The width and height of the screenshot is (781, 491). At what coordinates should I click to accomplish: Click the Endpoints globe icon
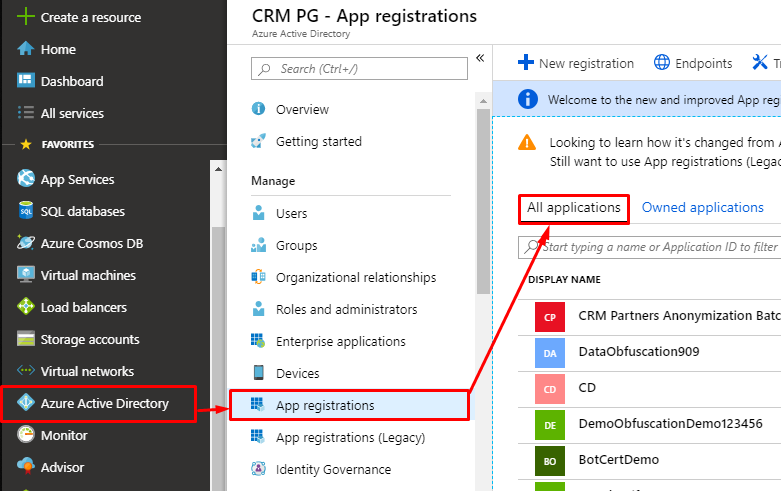coord(662,63)
